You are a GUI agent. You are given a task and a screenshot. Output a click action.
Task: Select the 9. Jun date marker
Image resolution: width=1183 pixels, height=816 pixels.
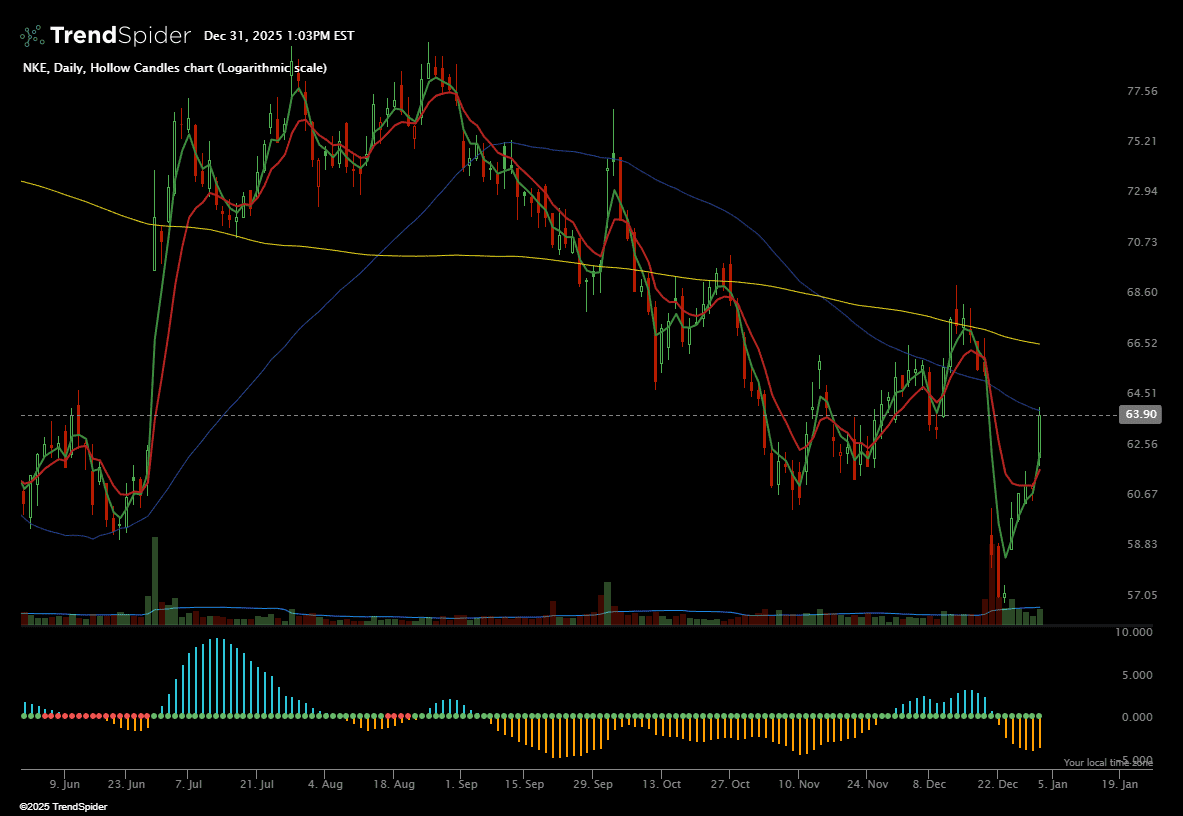coord(65,785)
